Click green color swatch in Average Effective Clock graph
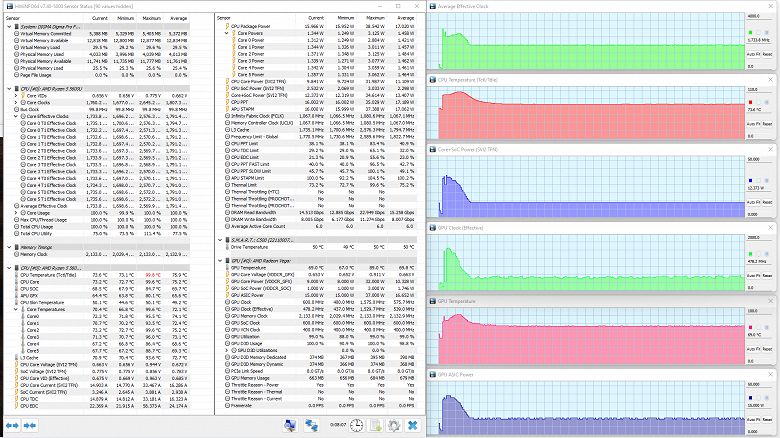Viewport: 780px width, 438px height. tap(751, 32)
